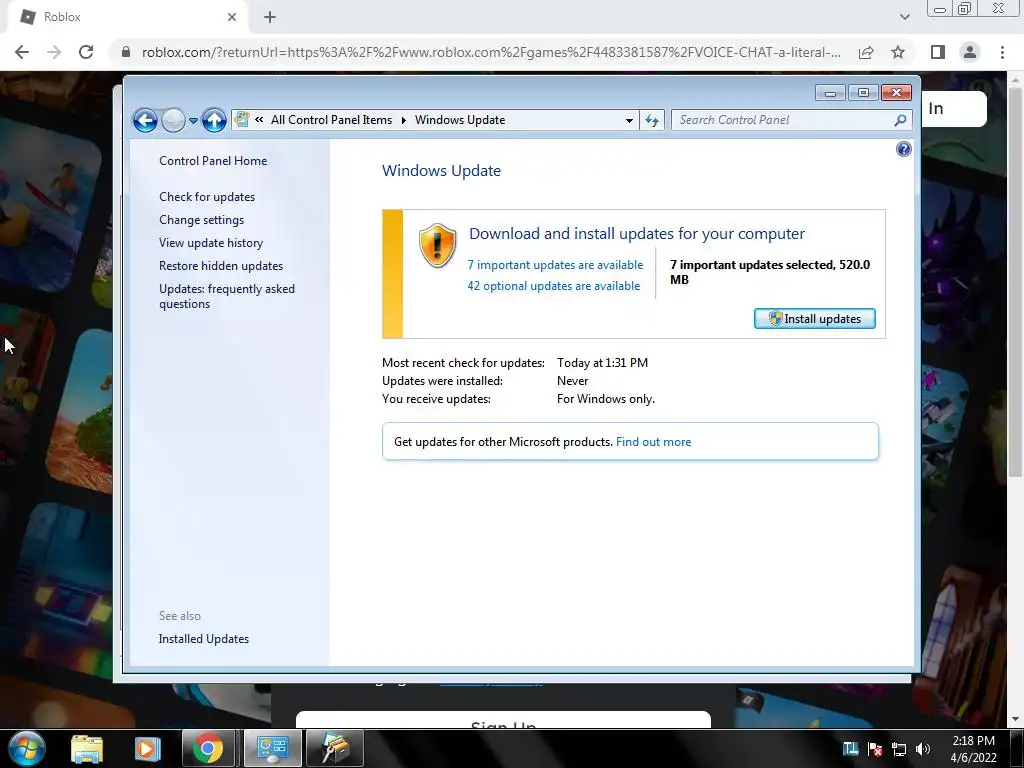Click Check for updates
The image size is (1024, 768).
[x=207, y=197]
